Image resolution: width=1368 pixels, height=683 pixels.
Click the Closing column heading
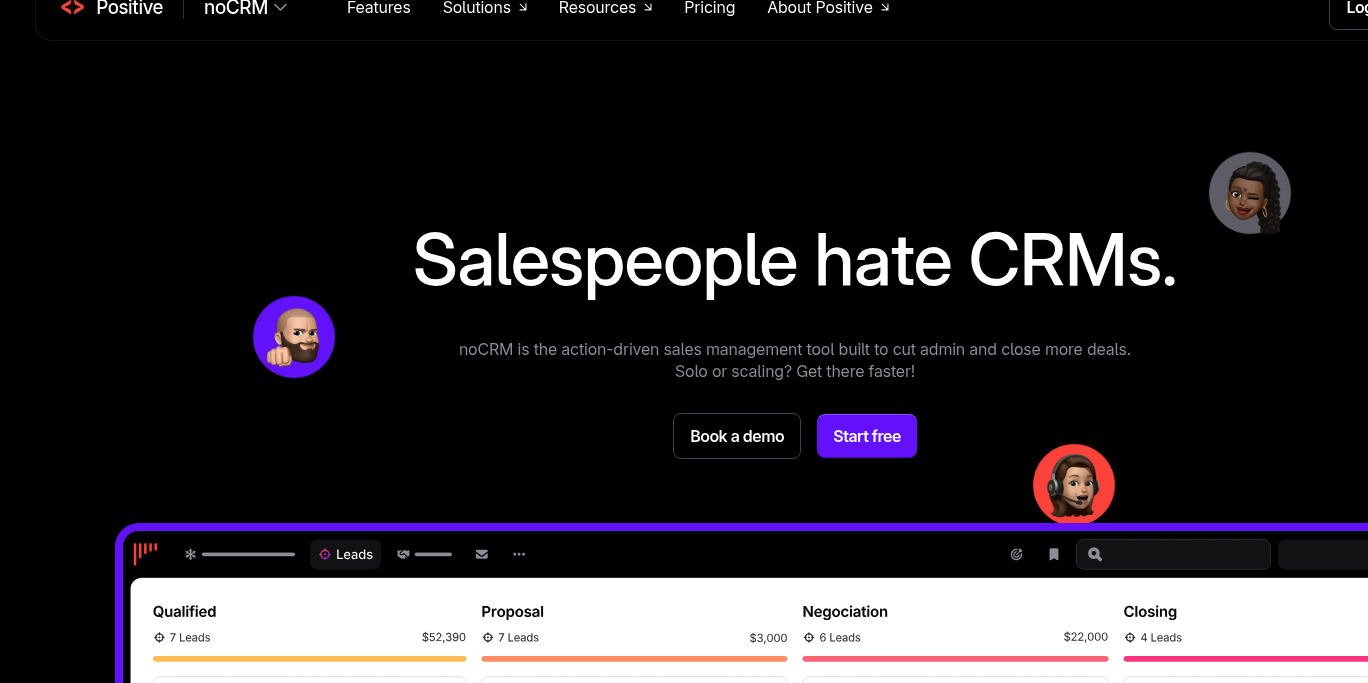(1150, 612)
